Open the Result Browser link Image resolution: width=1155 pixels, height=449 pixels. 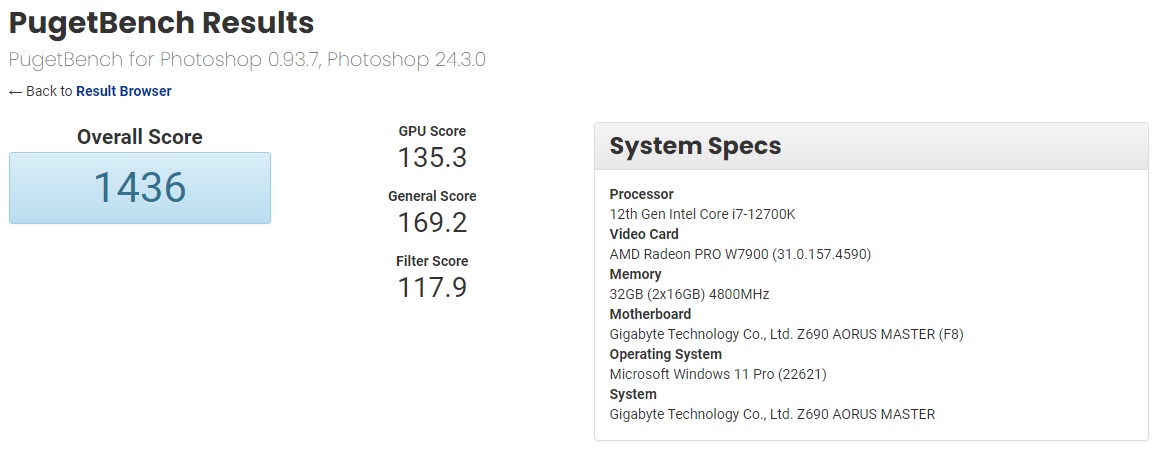pyautogui.click(x=124, y=91)
